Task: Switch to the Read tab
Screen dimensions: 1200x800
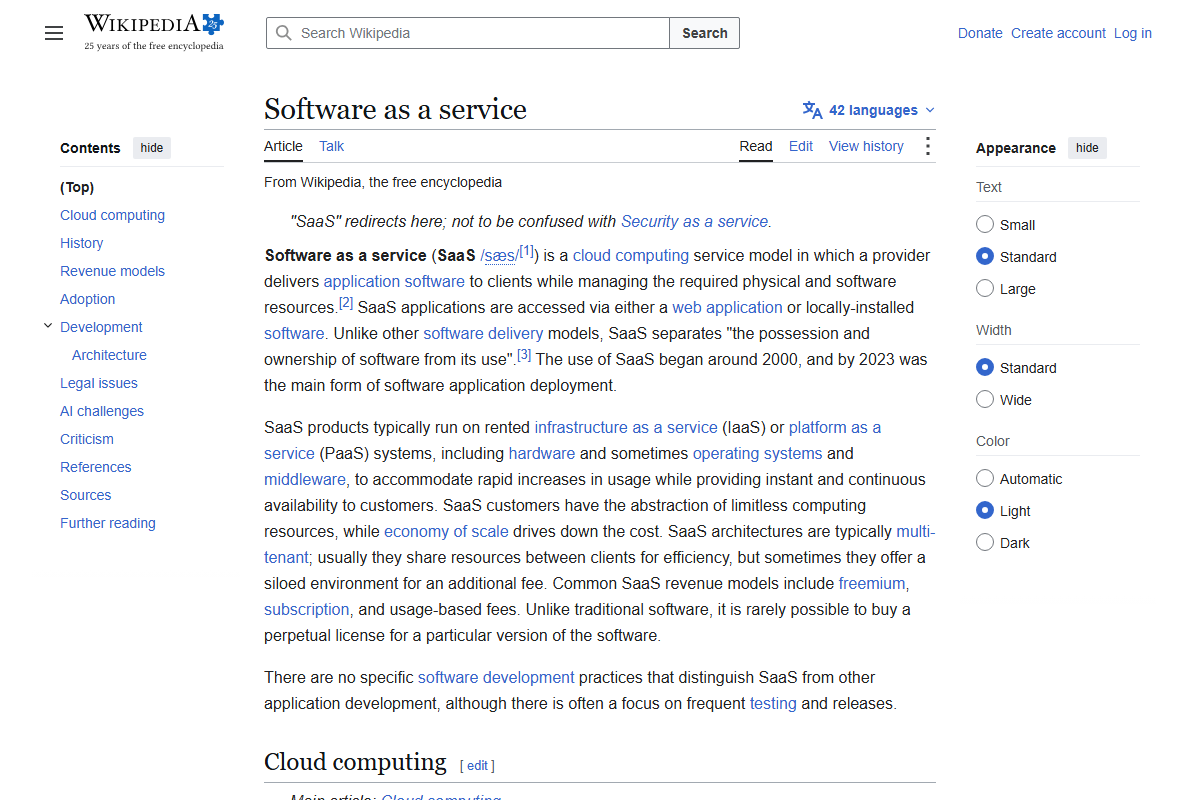Action: point(756,146)
